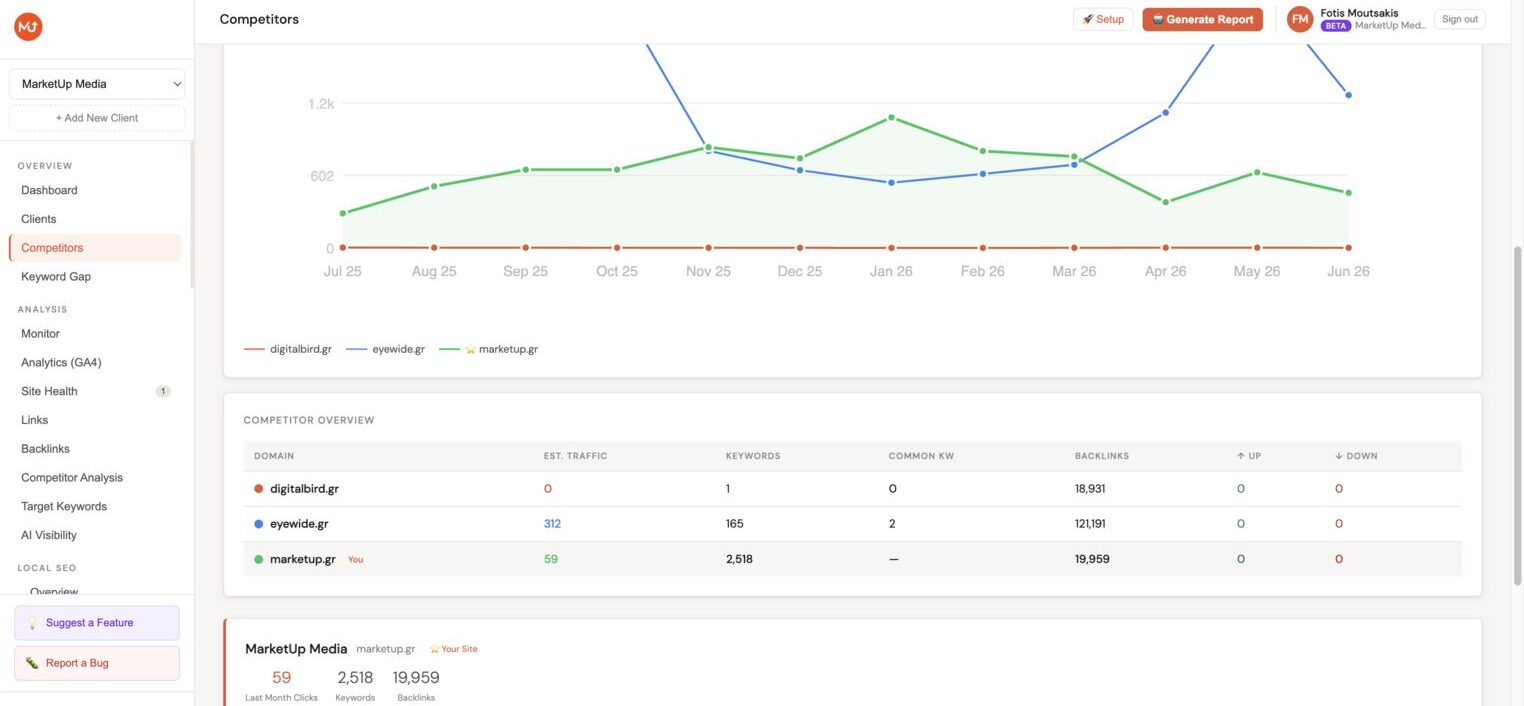
Task: Click the Backlinks column header
Action: coord(1102,456)
